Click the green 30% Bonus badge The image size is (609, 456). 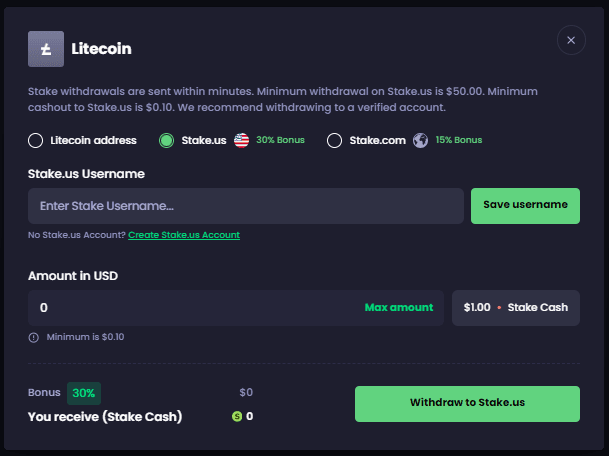84,393
